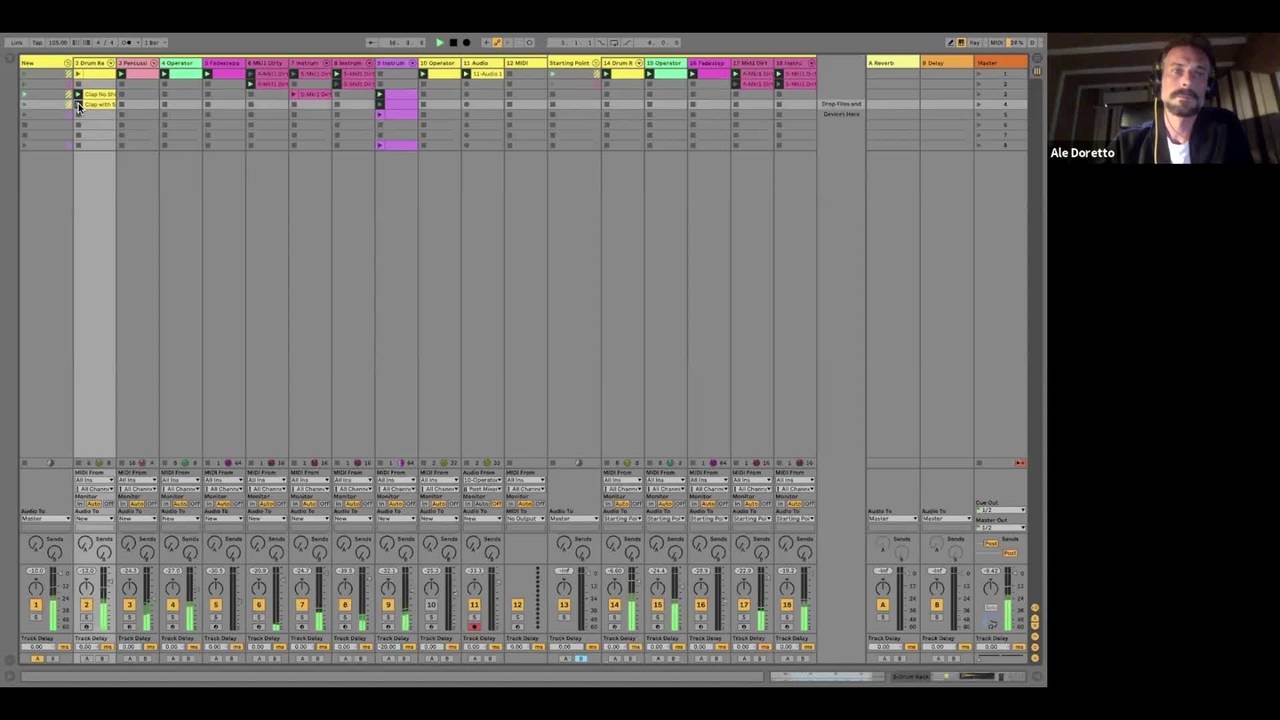
Task: Open the Master Out dropdown
Action: [1000, 527]
